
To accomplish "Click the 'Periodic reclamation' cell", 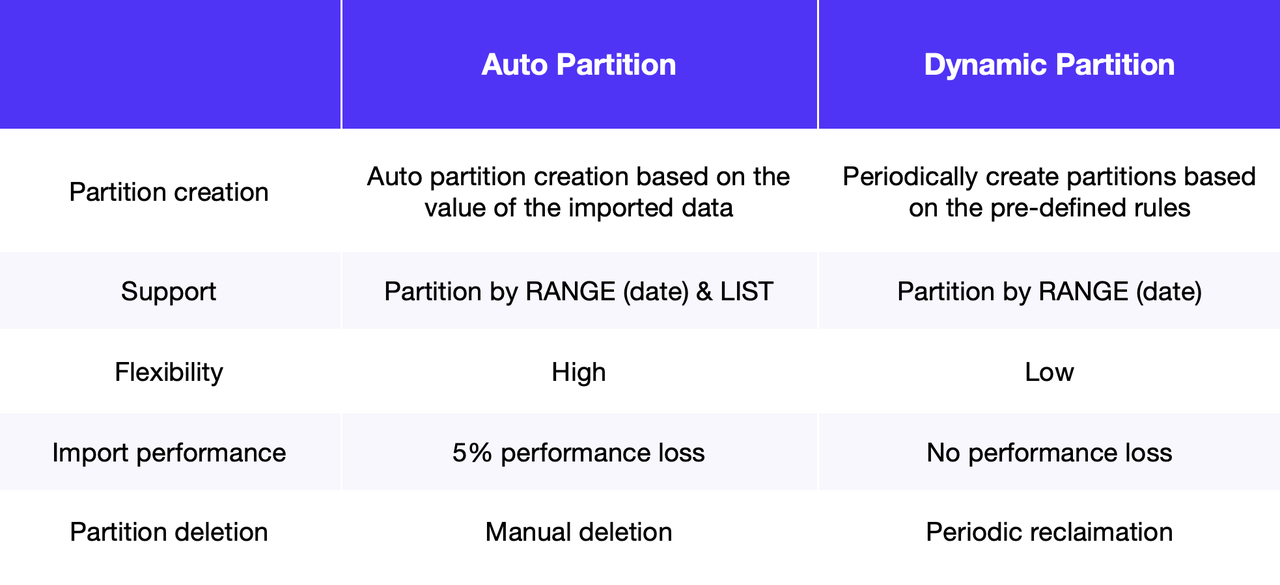I will pyautogui.click(x=1049, y=532).
